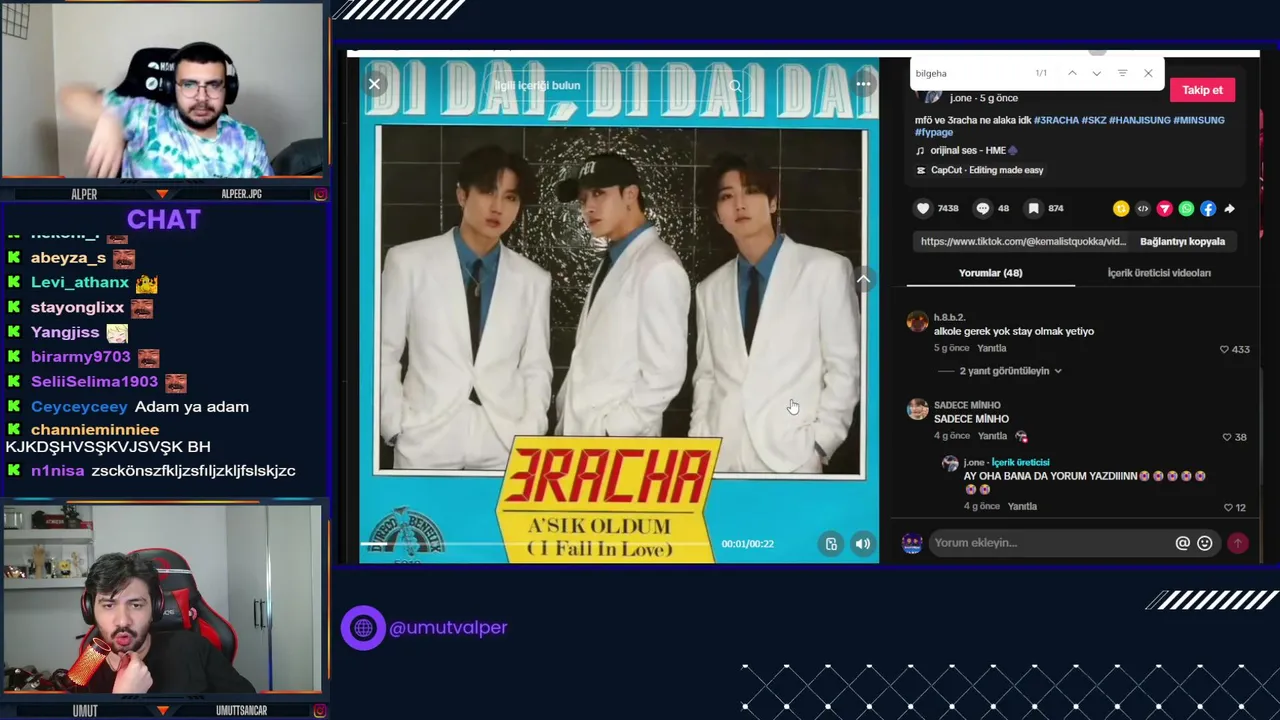Click the Instagram icon beside UMUTTSANCAR
This screenshot has width=1280, height=720.
pyautogui.click(x=320, y=711)
